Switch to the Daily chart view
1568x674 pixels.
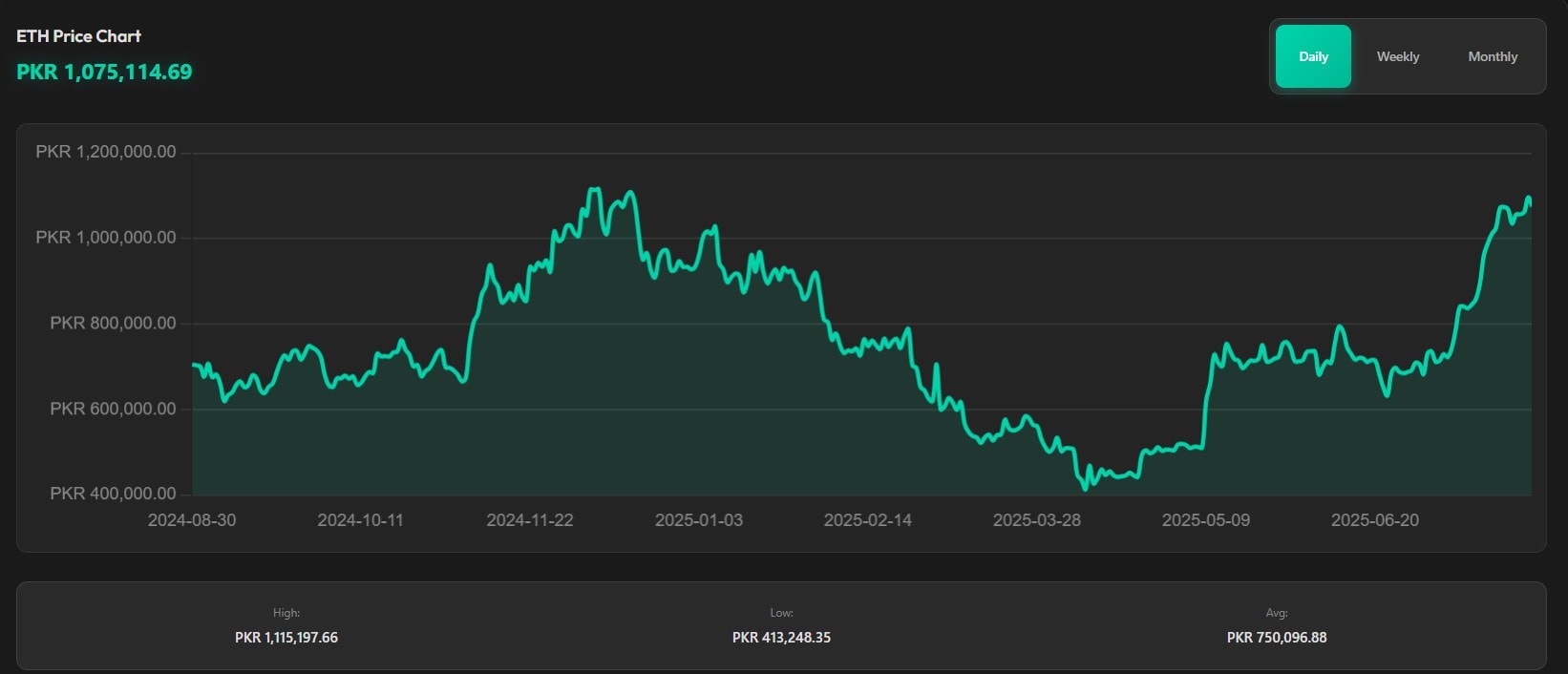pyautogui.click(x=1313, y=56)
